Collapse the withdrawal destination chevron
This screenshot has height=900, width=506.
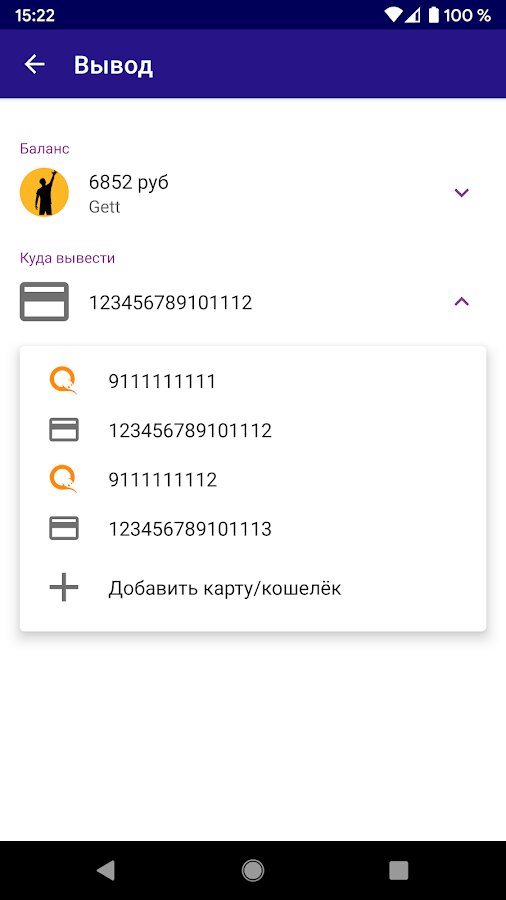pyautogui.click(x=462, y=301)
